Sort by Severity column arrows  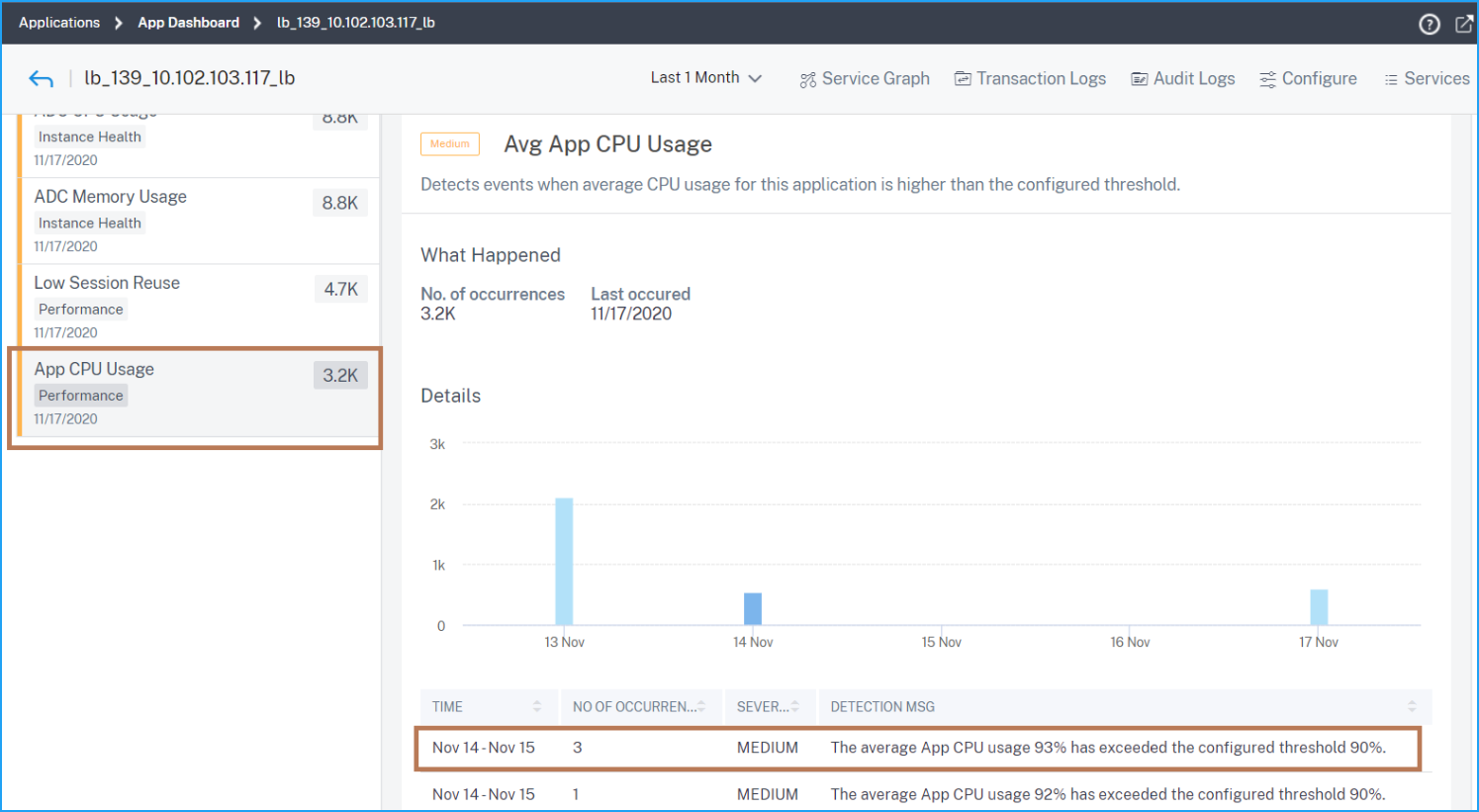pyautogui.click(x=795, y=706)
